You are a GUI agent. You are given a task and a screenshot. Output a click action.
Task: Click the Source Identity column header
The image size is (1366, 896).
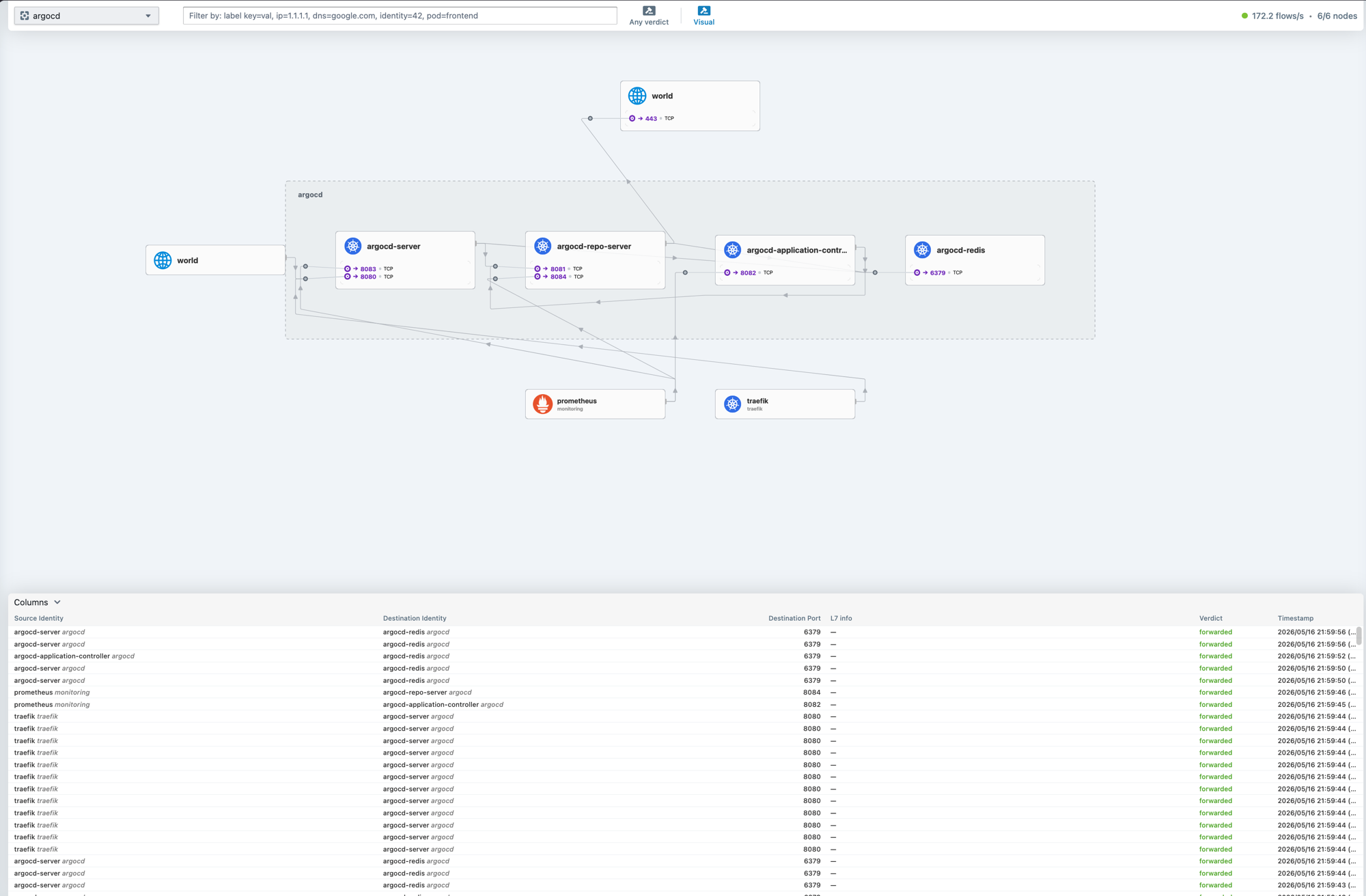click(x=39, y=618)
